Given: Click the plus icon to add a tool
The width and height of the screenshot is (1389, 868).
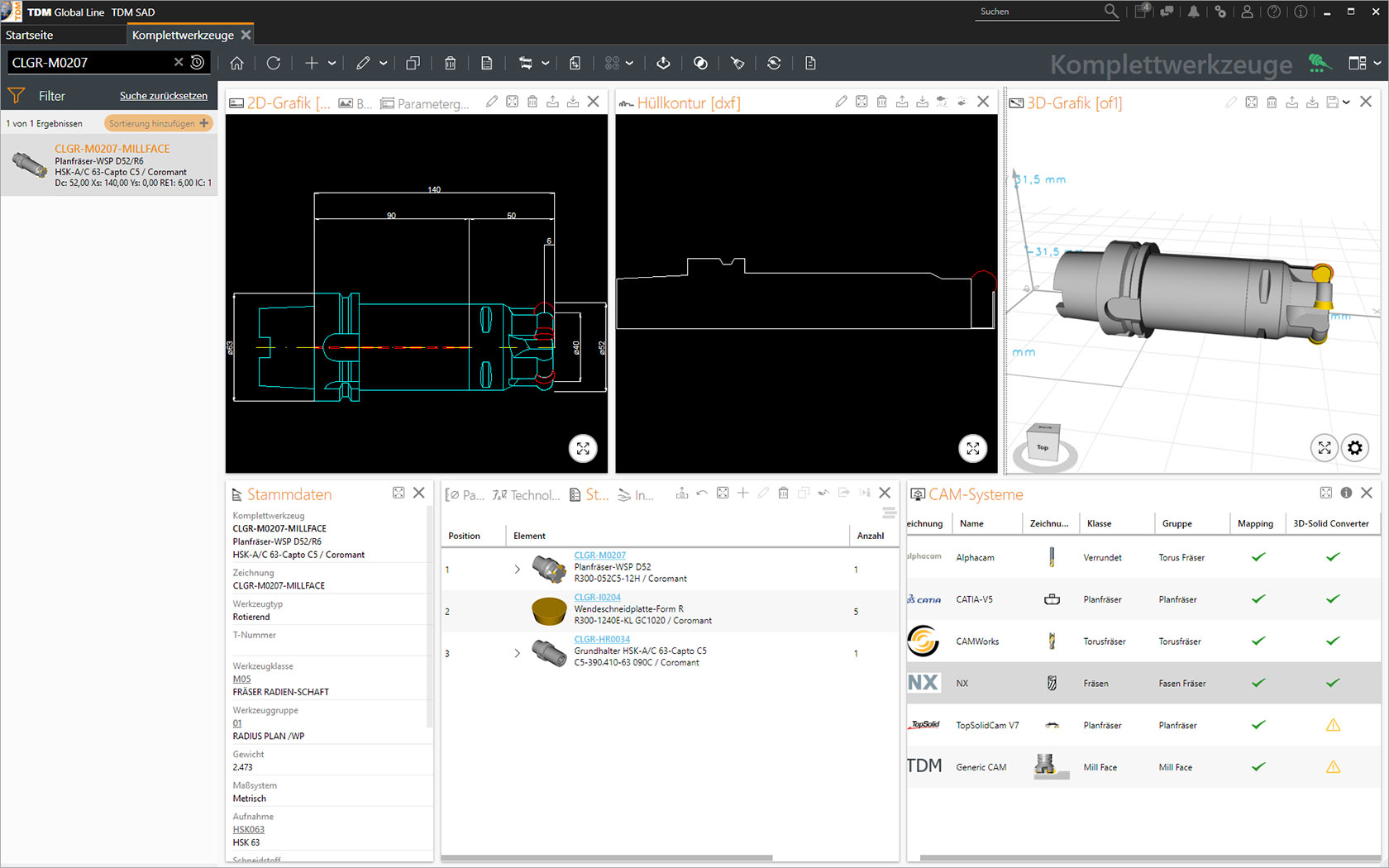Looking at the screenshot, I should (x=311, y=63).
